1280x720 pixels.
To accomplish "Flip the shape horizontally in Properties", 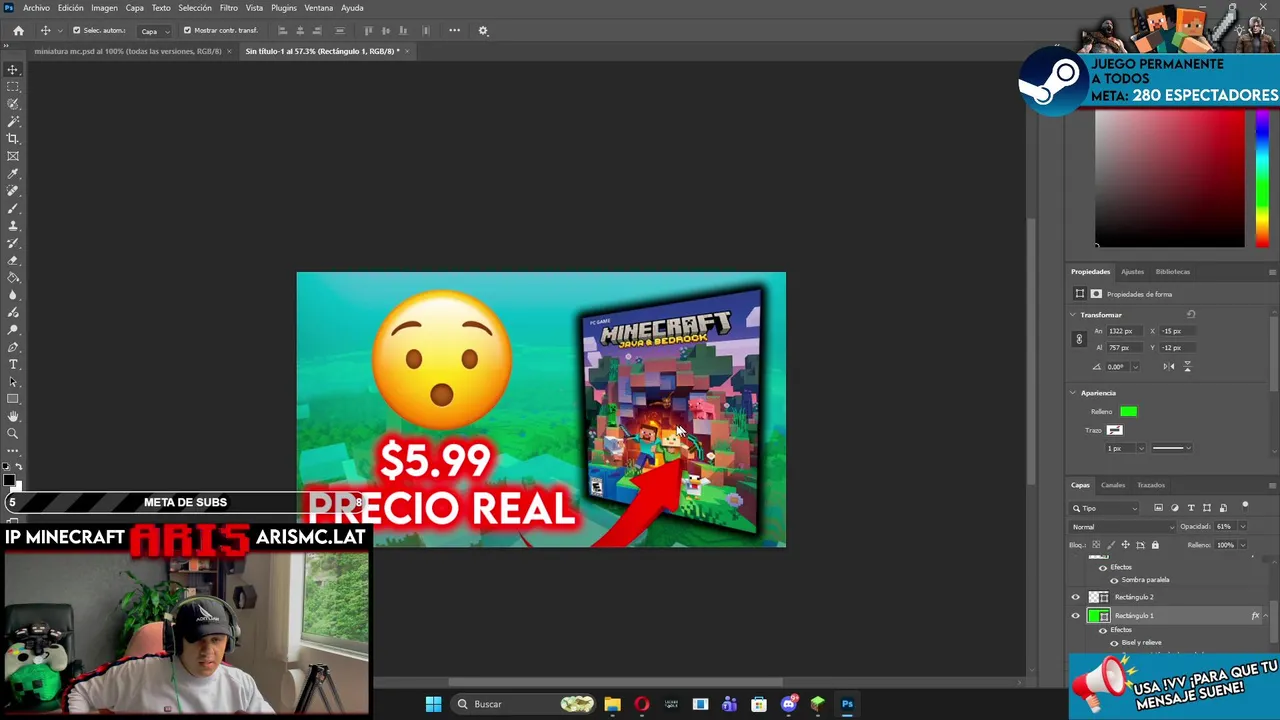I will pos(1168,366).
